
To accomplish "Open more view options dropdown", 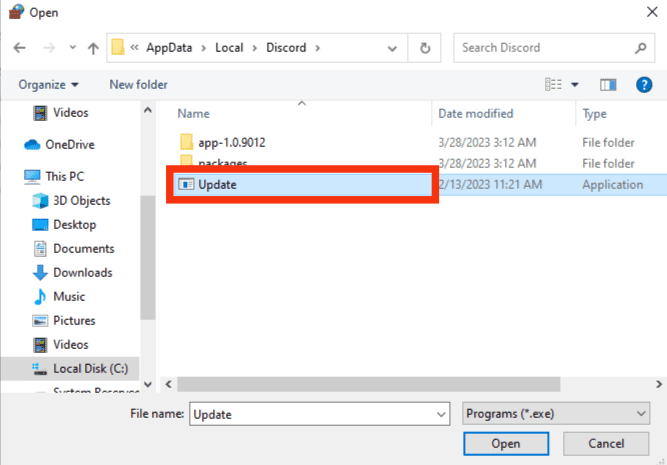I will coord(575,85).
